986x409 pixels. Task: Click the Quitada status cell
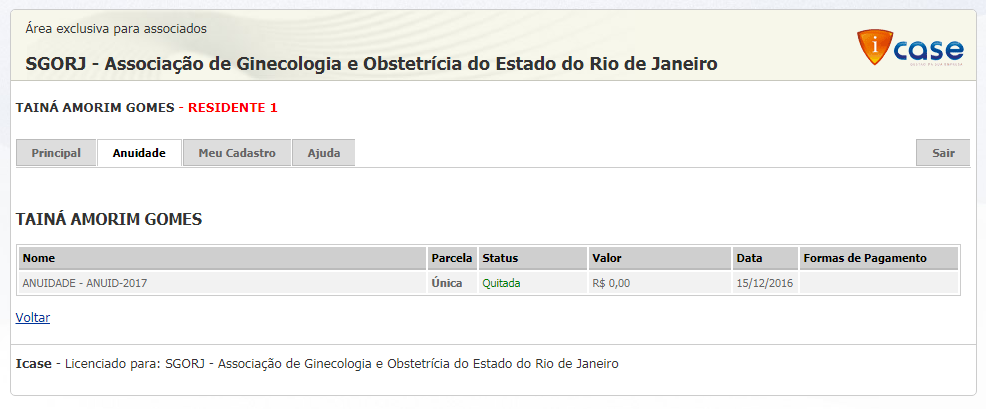pyautogui.click(x=501, y=283)
